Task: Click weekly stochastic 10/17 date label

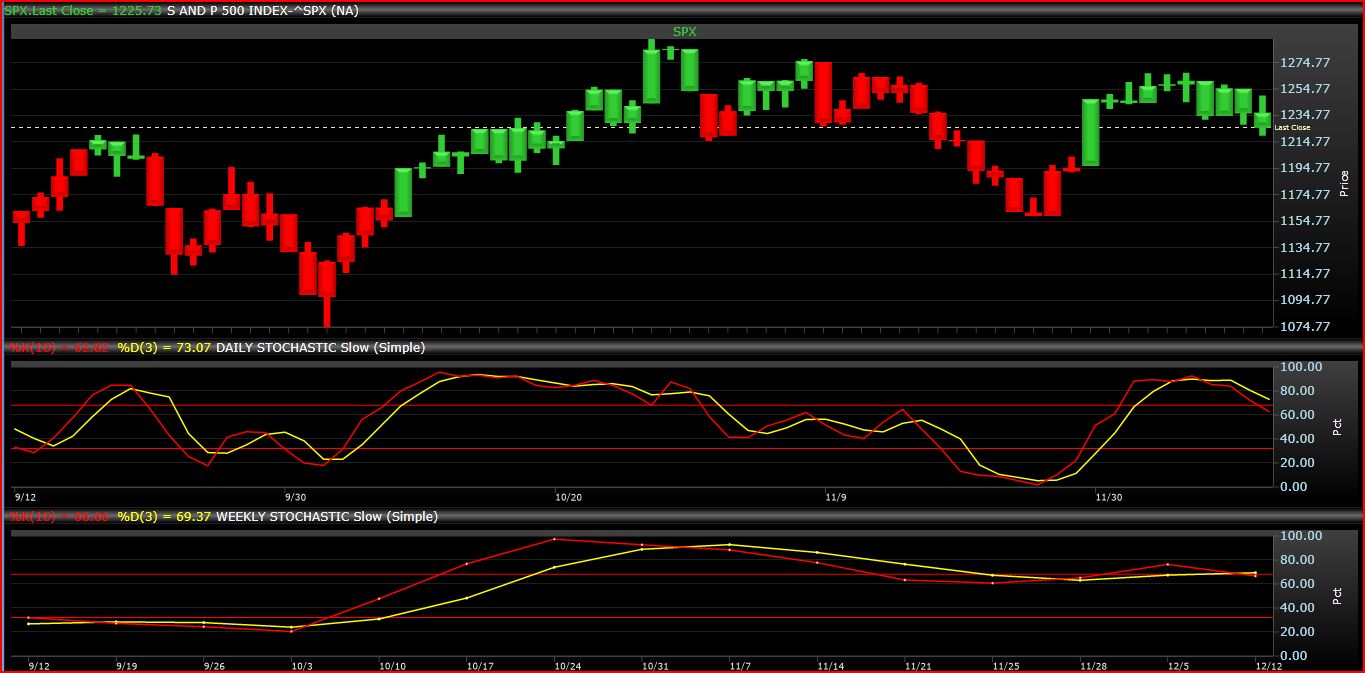Action: coord(480,665)
